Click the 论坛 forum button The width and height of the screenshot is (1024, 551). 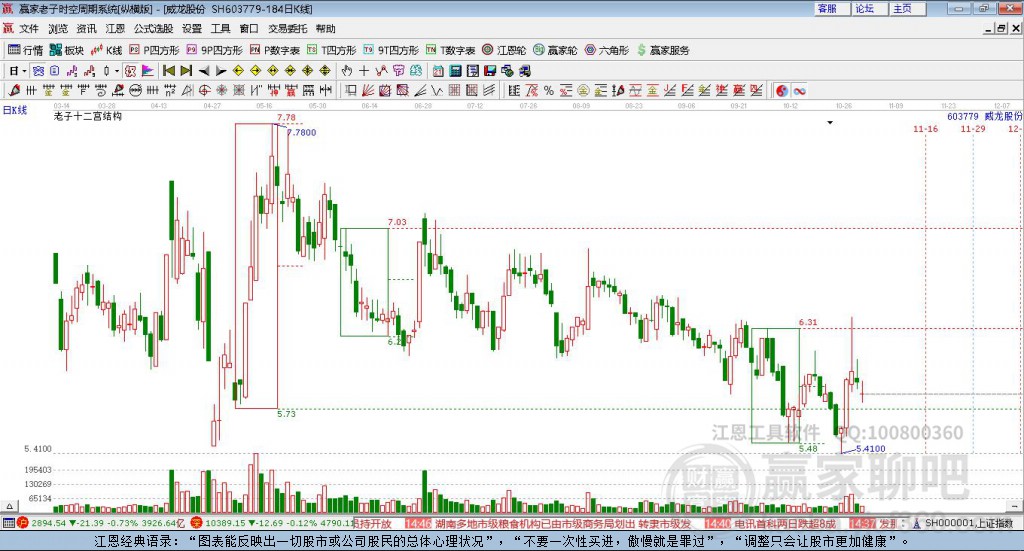point(869,8)
